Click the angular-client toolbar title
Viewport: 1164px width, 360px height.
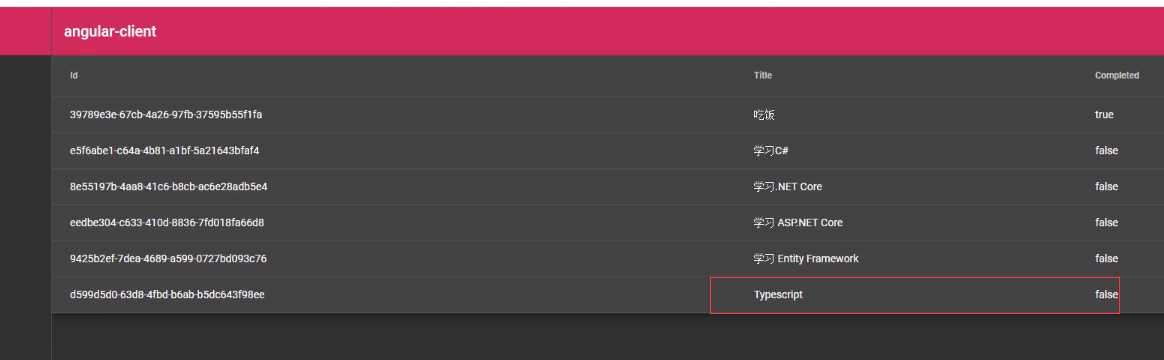pos(110,32)
